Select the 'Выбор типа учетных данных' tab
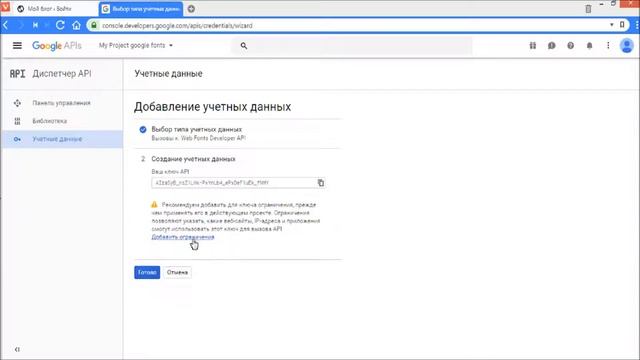The width and height of the screenshot is (640, 360). coord(141,9)
